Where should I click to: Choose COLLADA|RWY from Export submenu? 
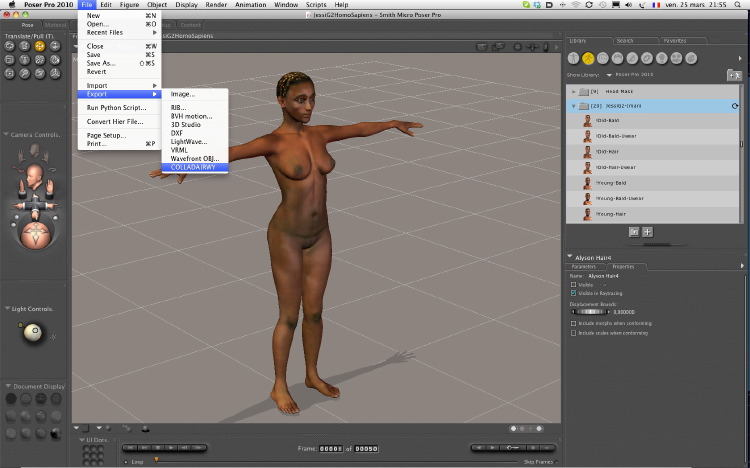pyautogui.click(x=195, y=167)
